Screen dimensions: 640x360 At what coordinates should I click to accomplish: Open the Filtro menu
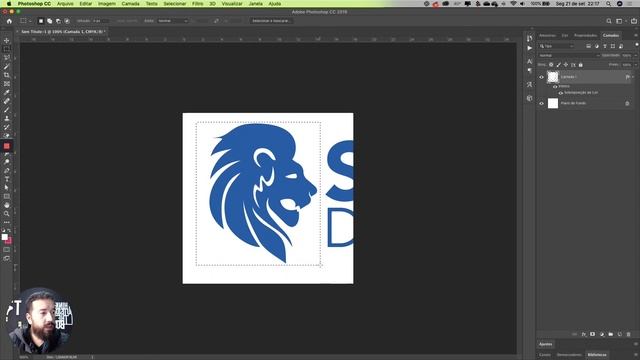pos(198,4)
